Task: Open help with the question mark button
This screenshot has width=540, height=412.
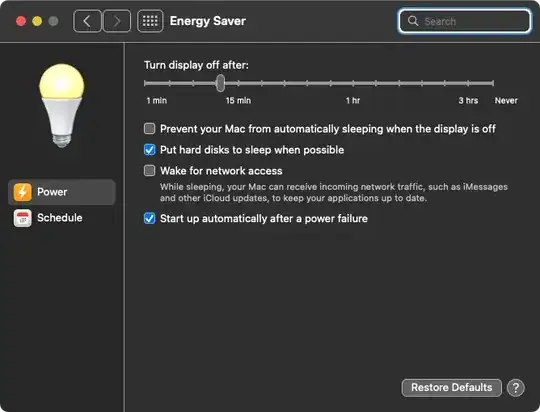Action: pos(516,388)
